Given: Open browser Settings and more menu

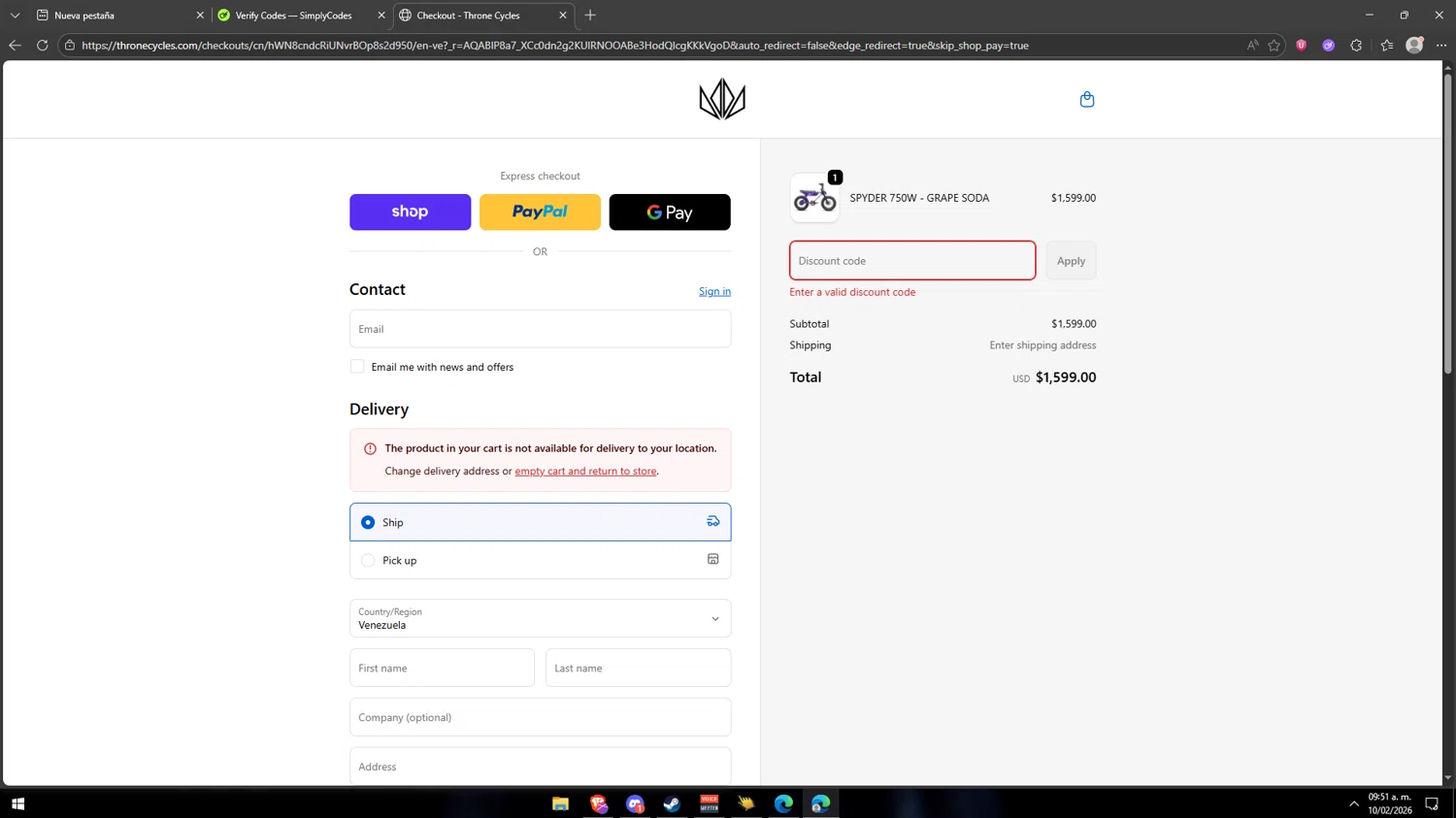Looking at the screenshot, I should pyautogui.click(x=1441, y=46).
